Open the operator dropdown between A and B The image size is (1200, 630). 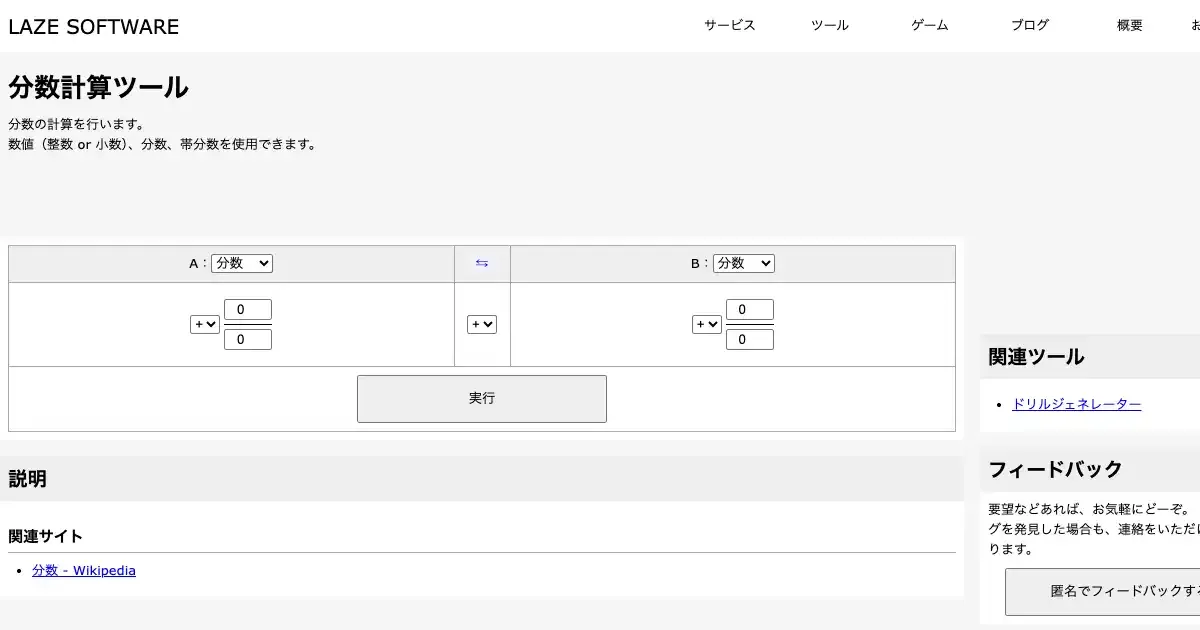tap(482, 325)
